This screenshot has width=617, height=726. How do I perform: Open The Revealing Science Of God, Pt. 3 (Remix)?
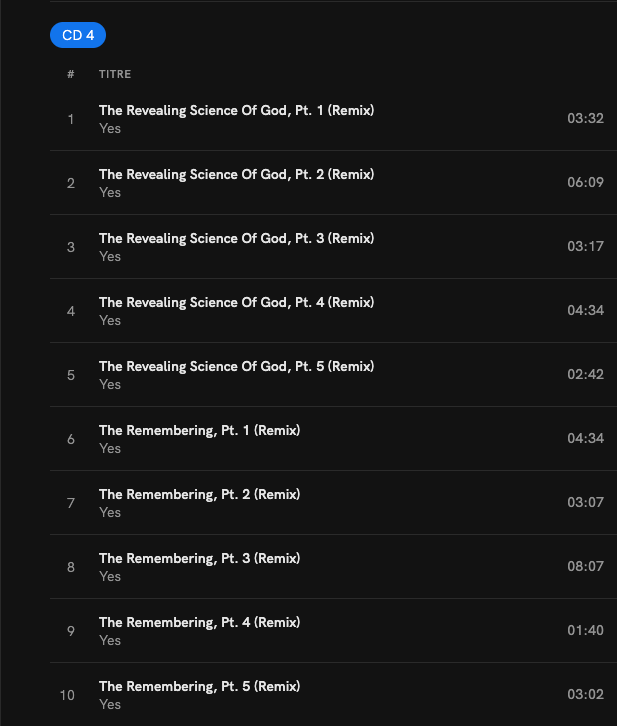point(236,238)
